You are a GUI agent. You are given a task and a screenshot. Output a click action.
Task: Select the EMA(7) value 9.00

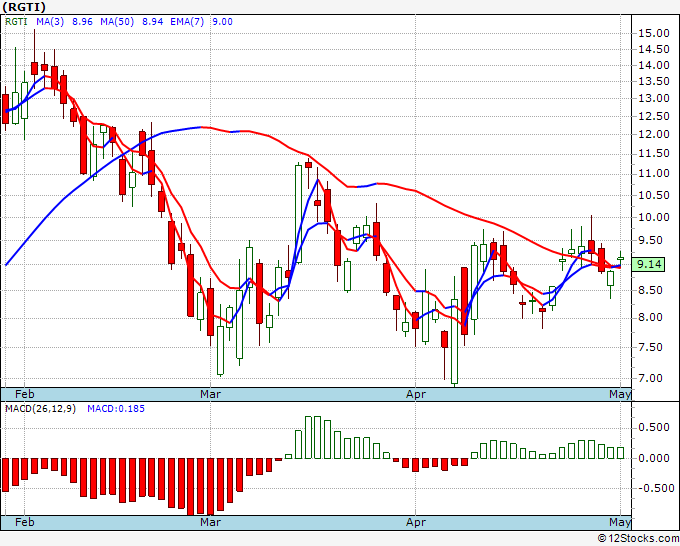[222, 22]
